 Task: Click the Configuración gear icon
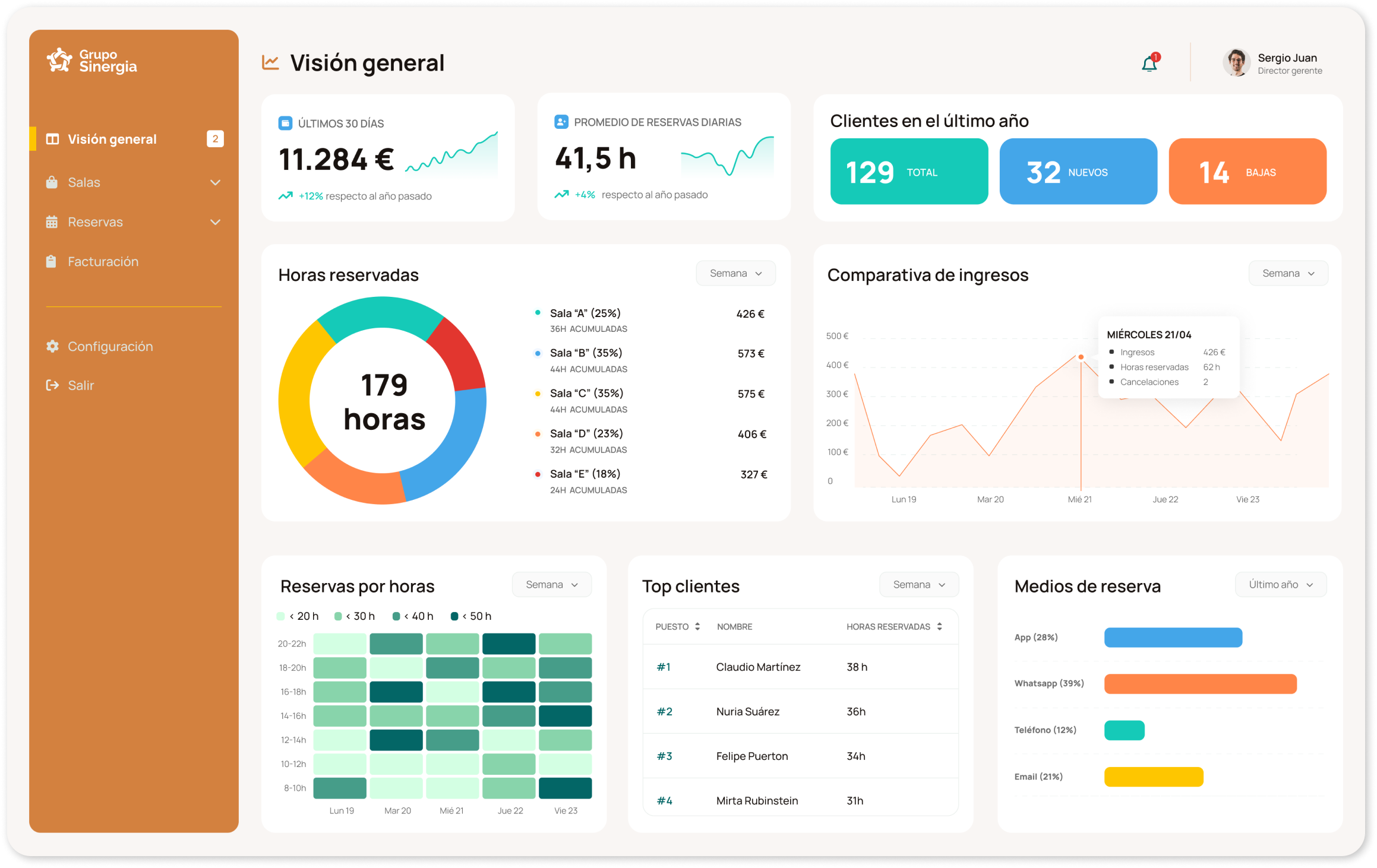(x=52, y=346)
